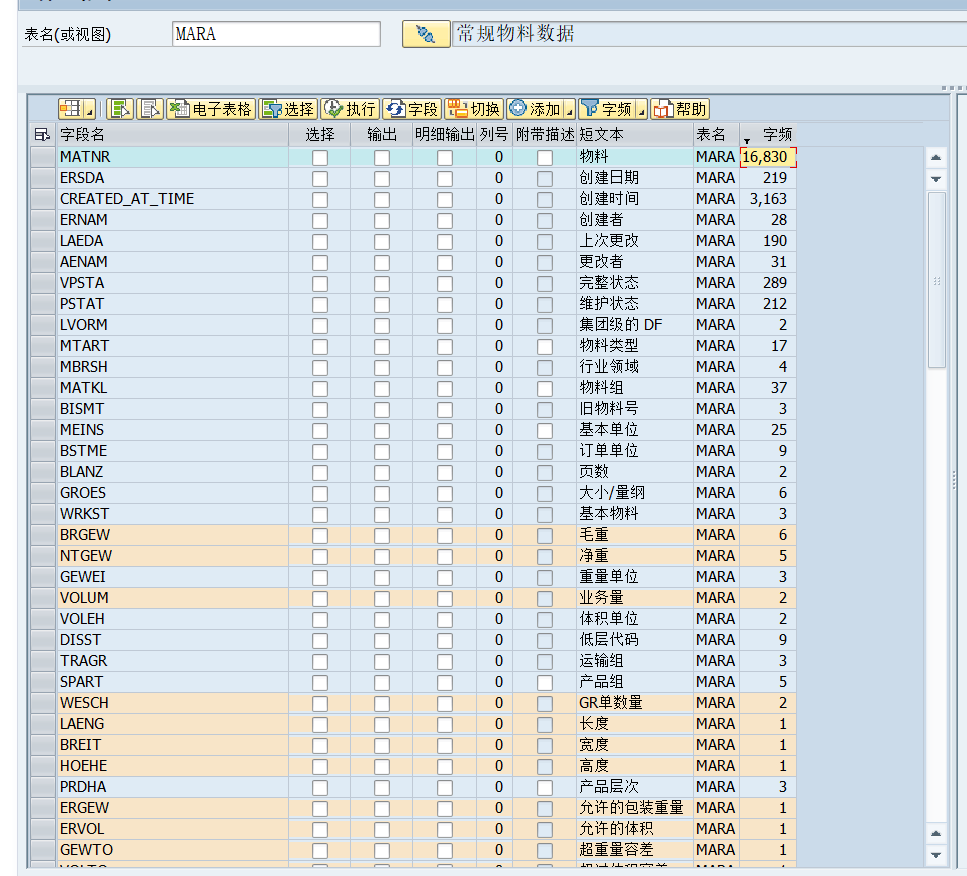Click the 添加 button

click(535, 109)
